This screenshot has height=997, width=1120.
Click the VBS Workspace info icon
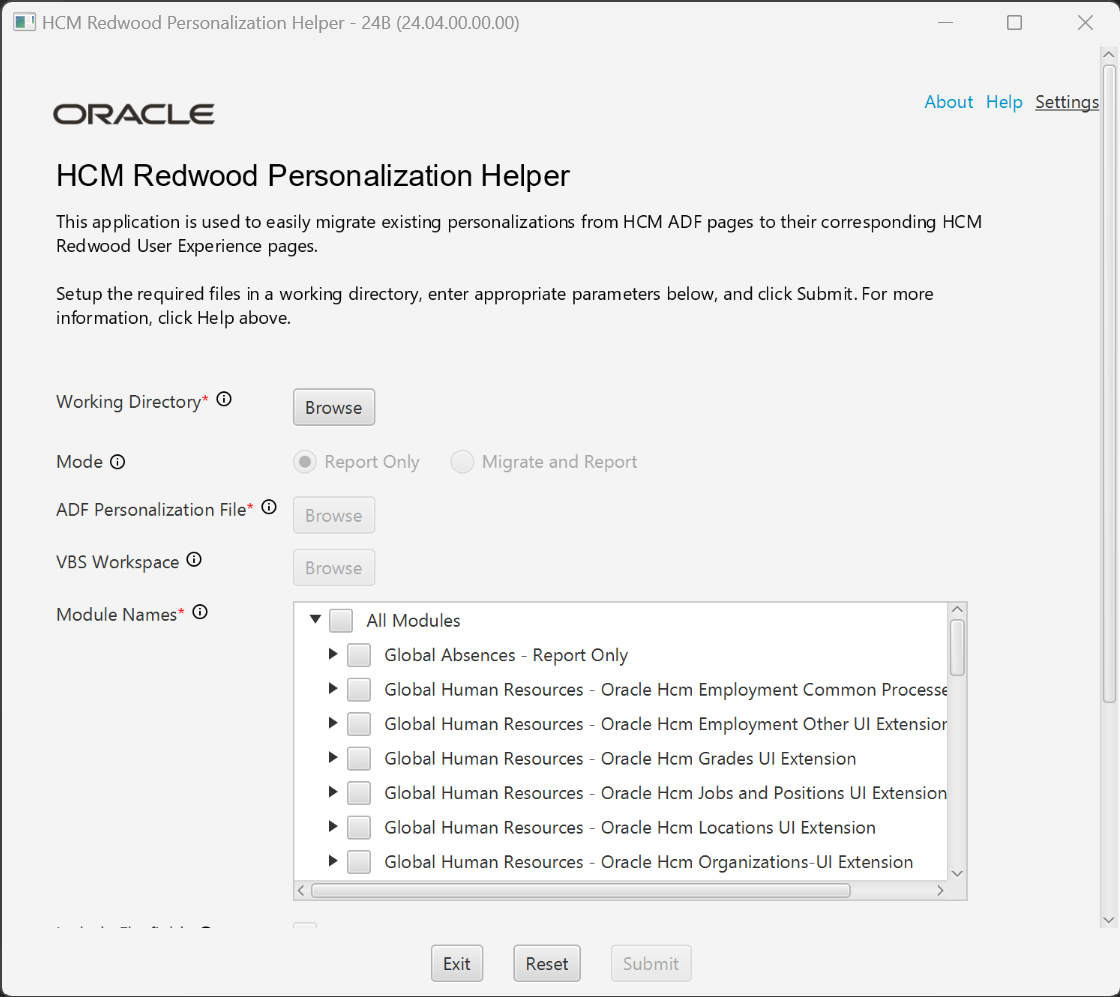pyautogui.click(x=193, y=559)
